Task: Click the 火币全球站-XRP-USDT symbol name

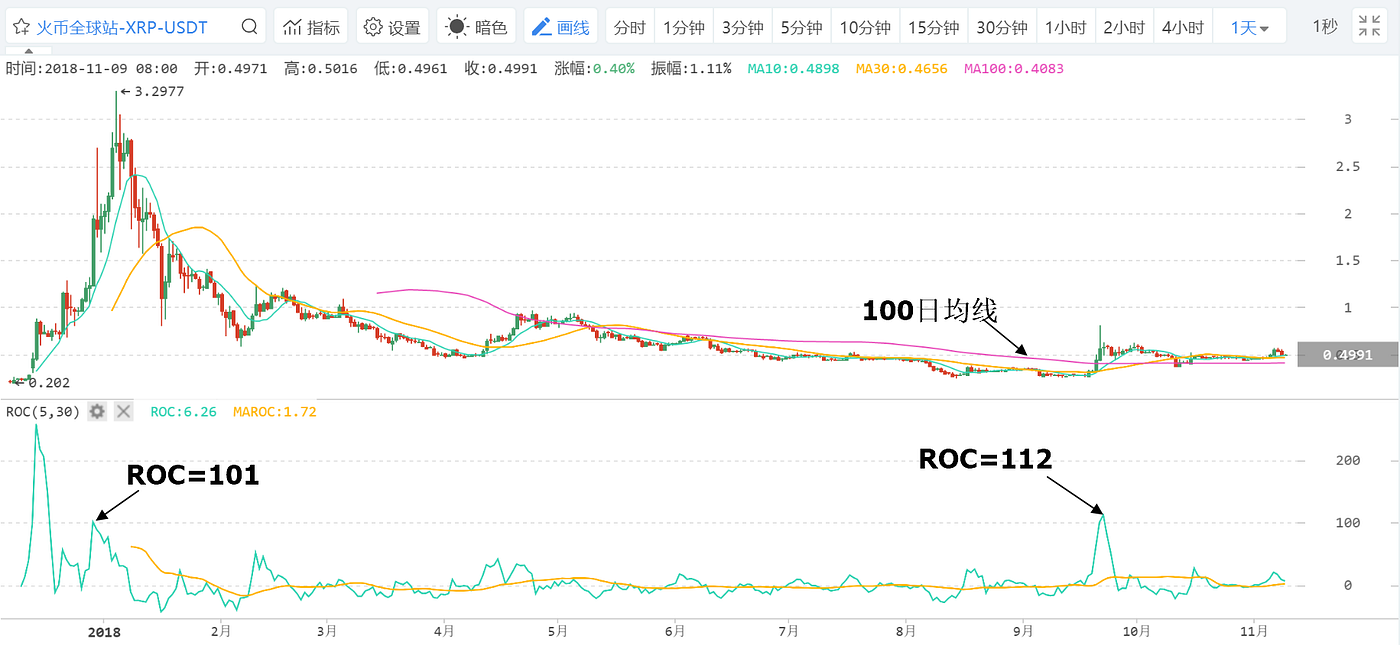Action: [122, 27]
